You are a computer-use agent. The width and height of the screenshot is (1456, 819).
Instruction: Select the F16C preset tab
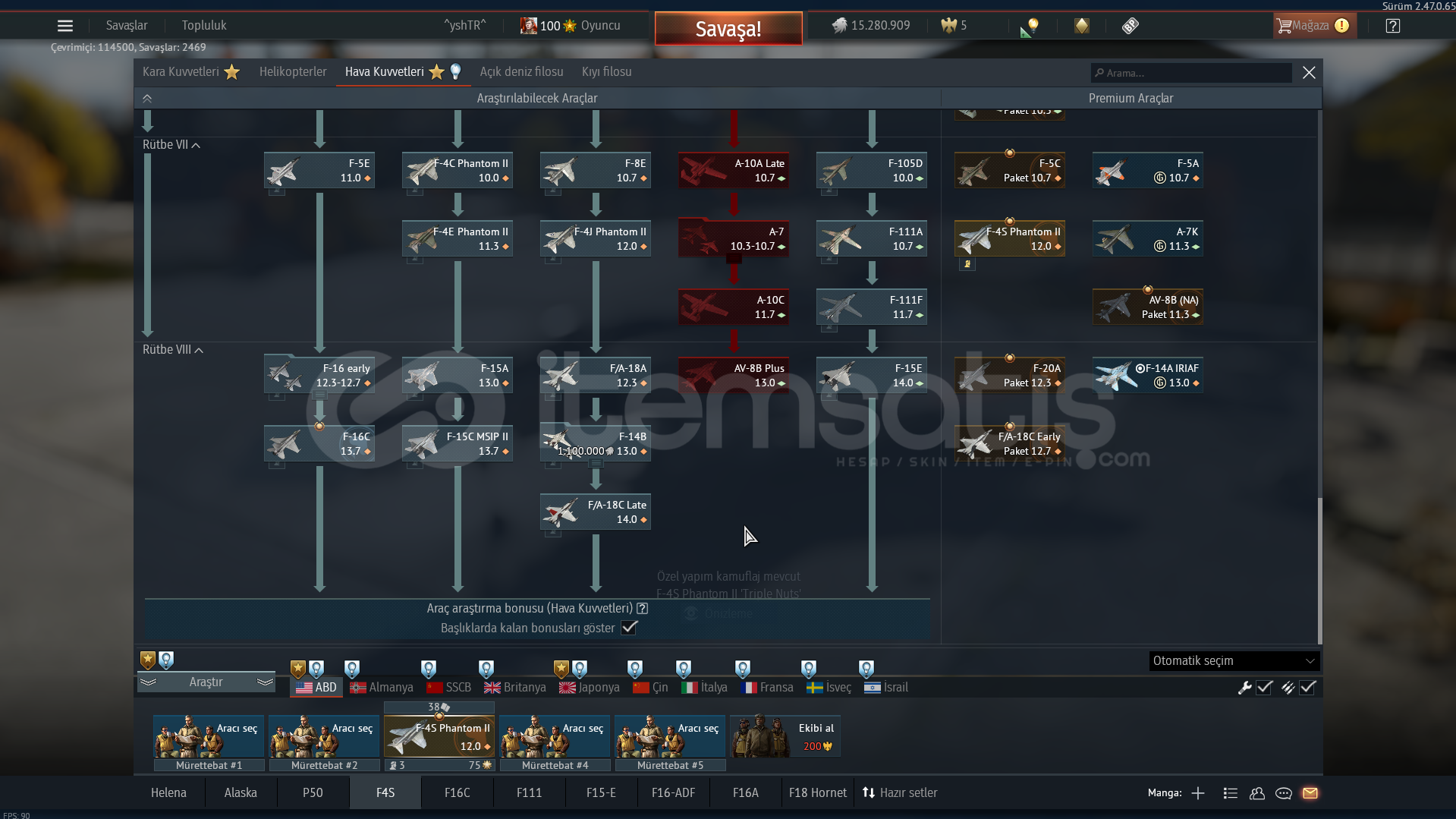coord(458,793)
